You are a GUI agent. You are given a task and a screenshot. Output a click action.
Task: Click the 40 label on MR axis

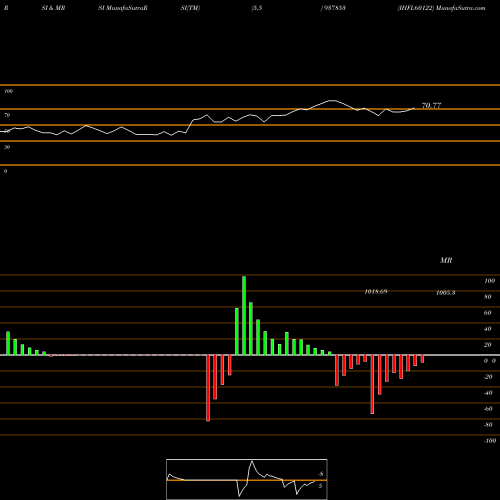[488, 329]
